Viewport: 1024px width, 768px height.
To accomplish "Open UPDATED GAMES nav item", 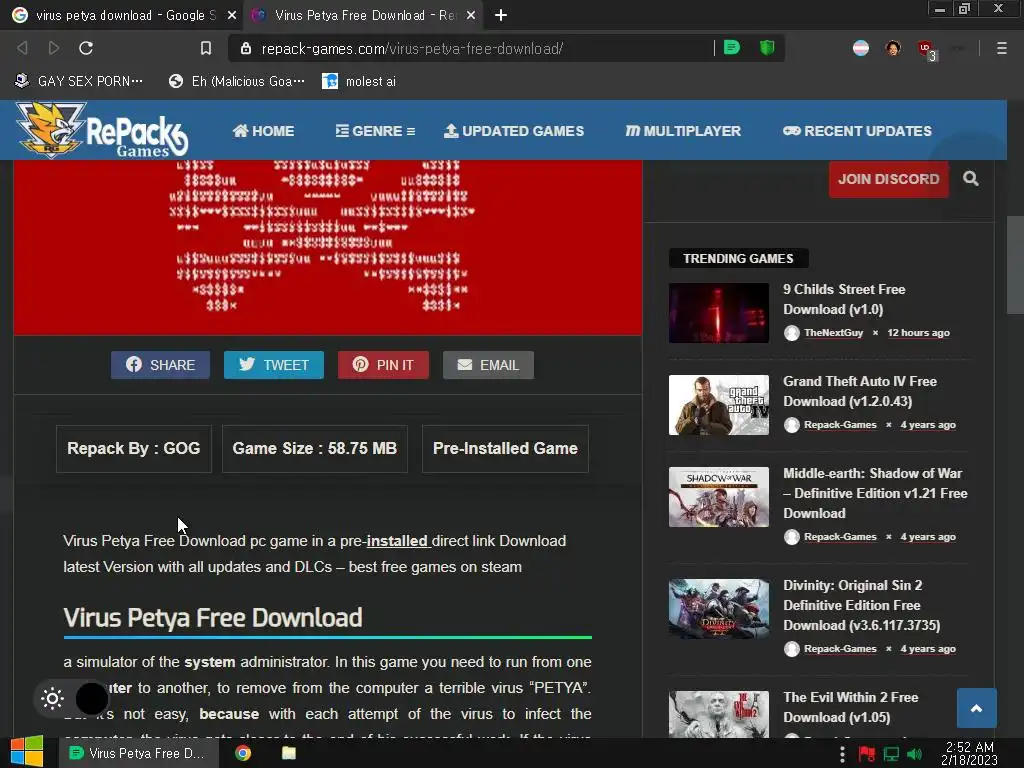I will pos(514,131).
